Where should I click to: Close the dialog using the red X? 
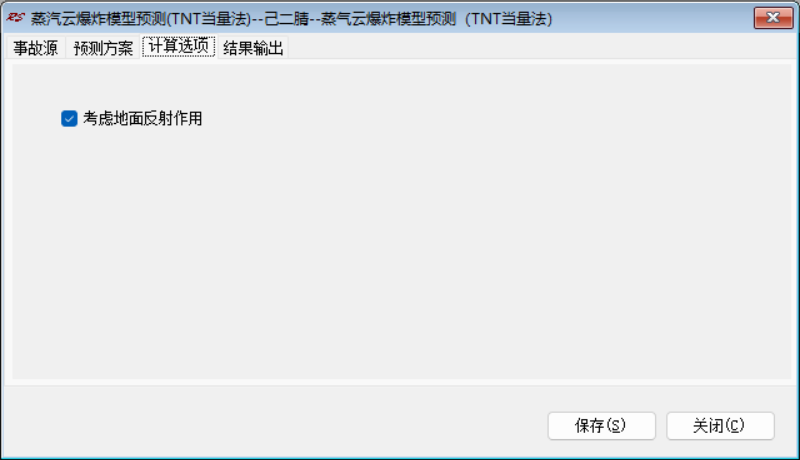tap(773, 18)
